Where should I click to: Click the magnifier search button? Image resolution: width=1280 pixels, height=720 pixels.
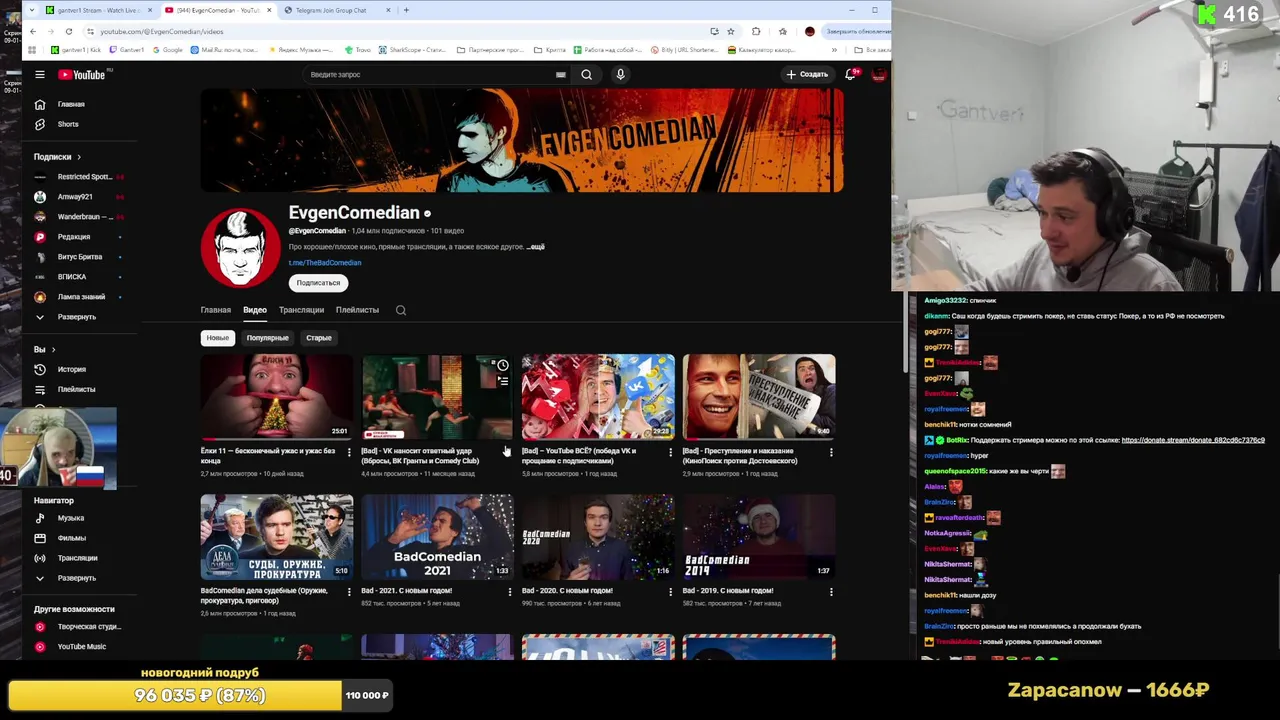tap(587, 74)
